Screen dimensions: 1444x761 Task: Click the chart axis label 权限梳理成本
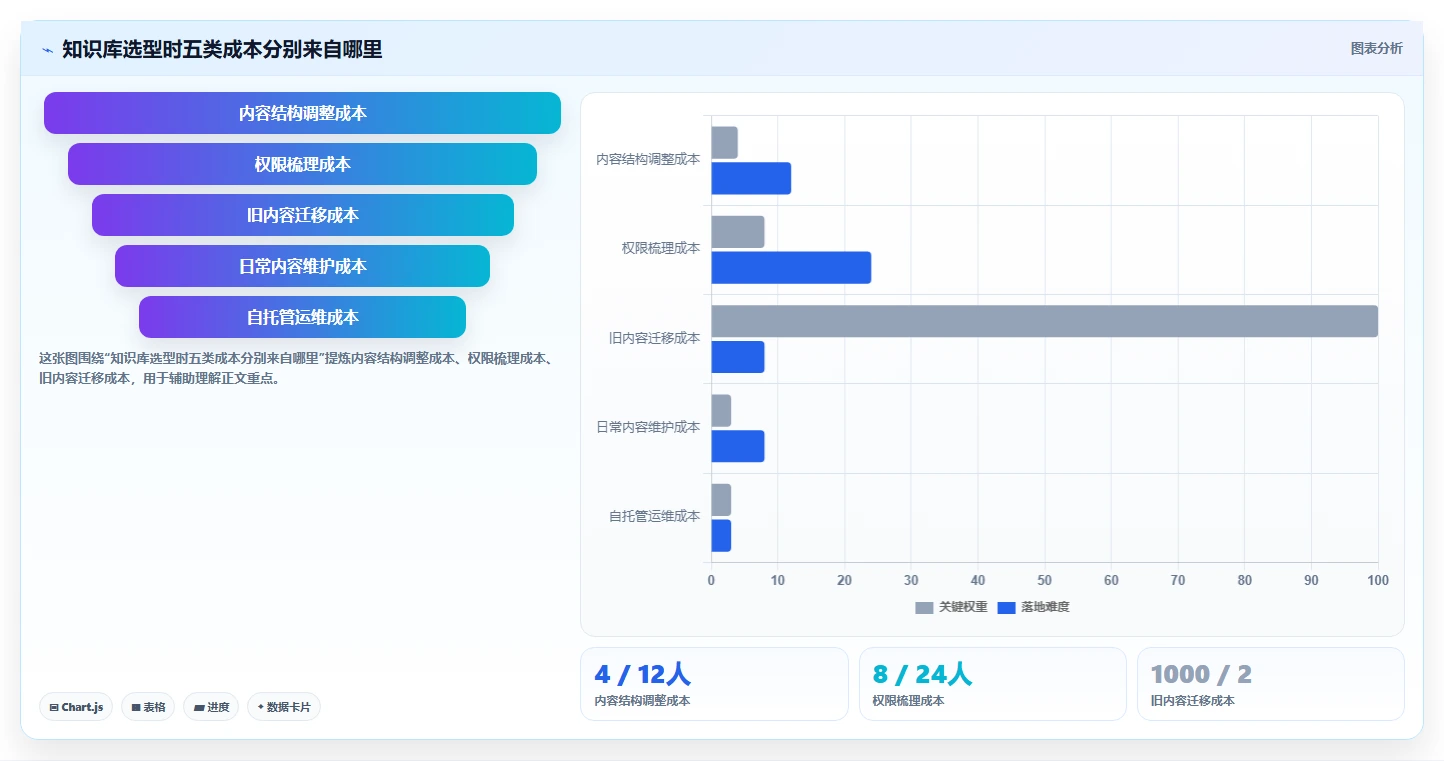(x=661, y=248)
